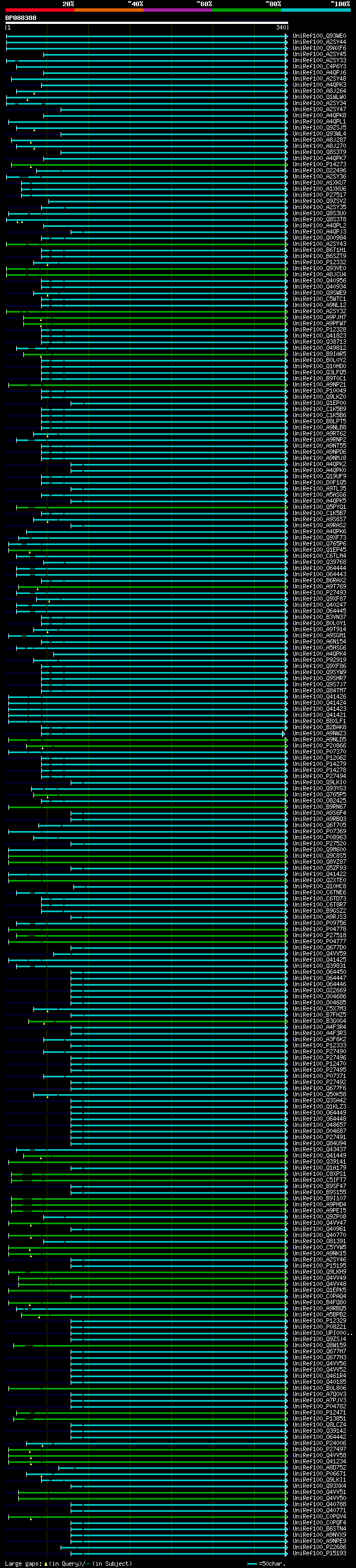Select the UniRef100_Q677D0 label
This screenshot has height=1568, width=356.
(319, 948)
